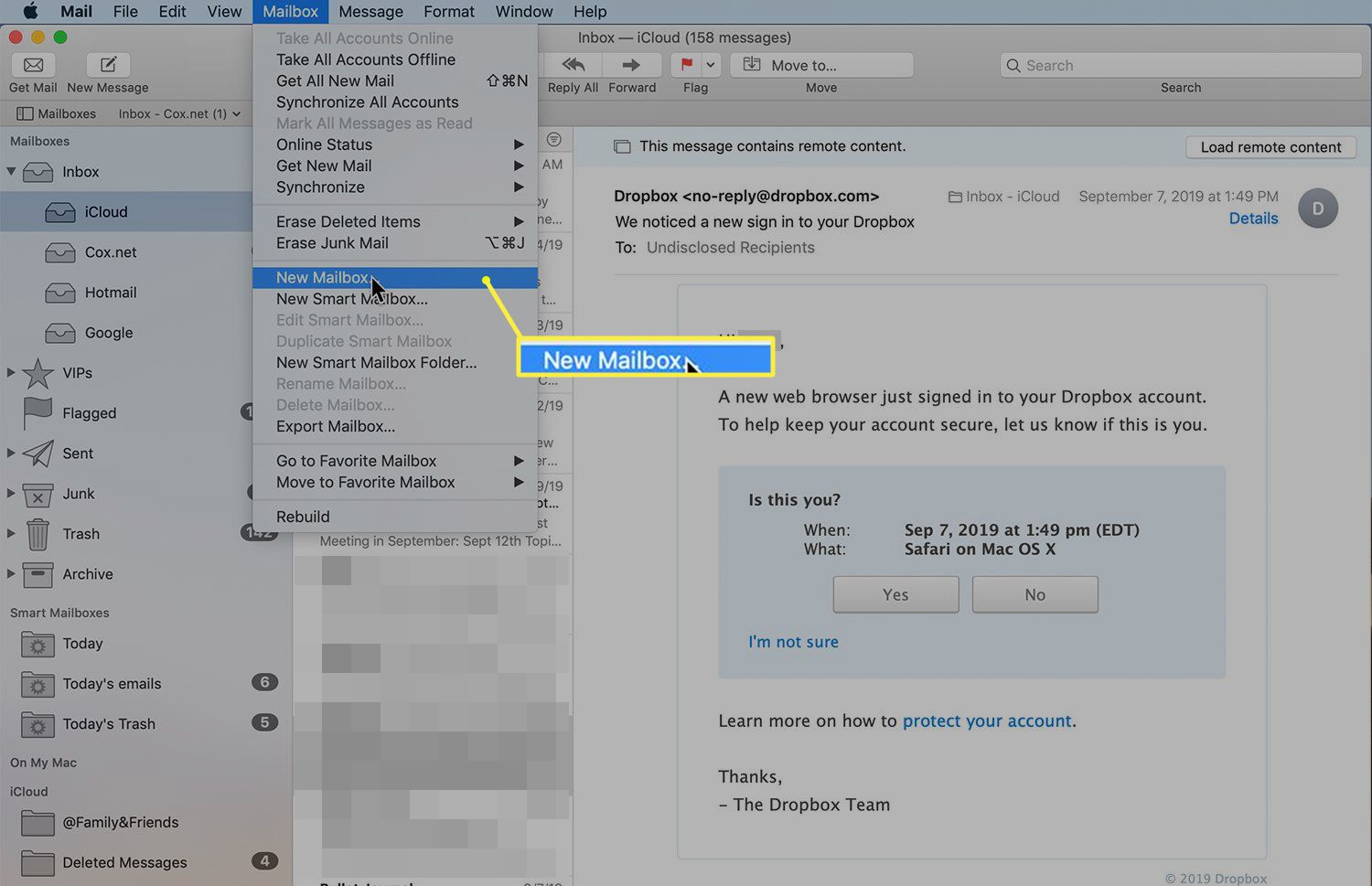This screenshot has height=886, width=1372.
Task: Open the View menu
Action: click(224, 11)
